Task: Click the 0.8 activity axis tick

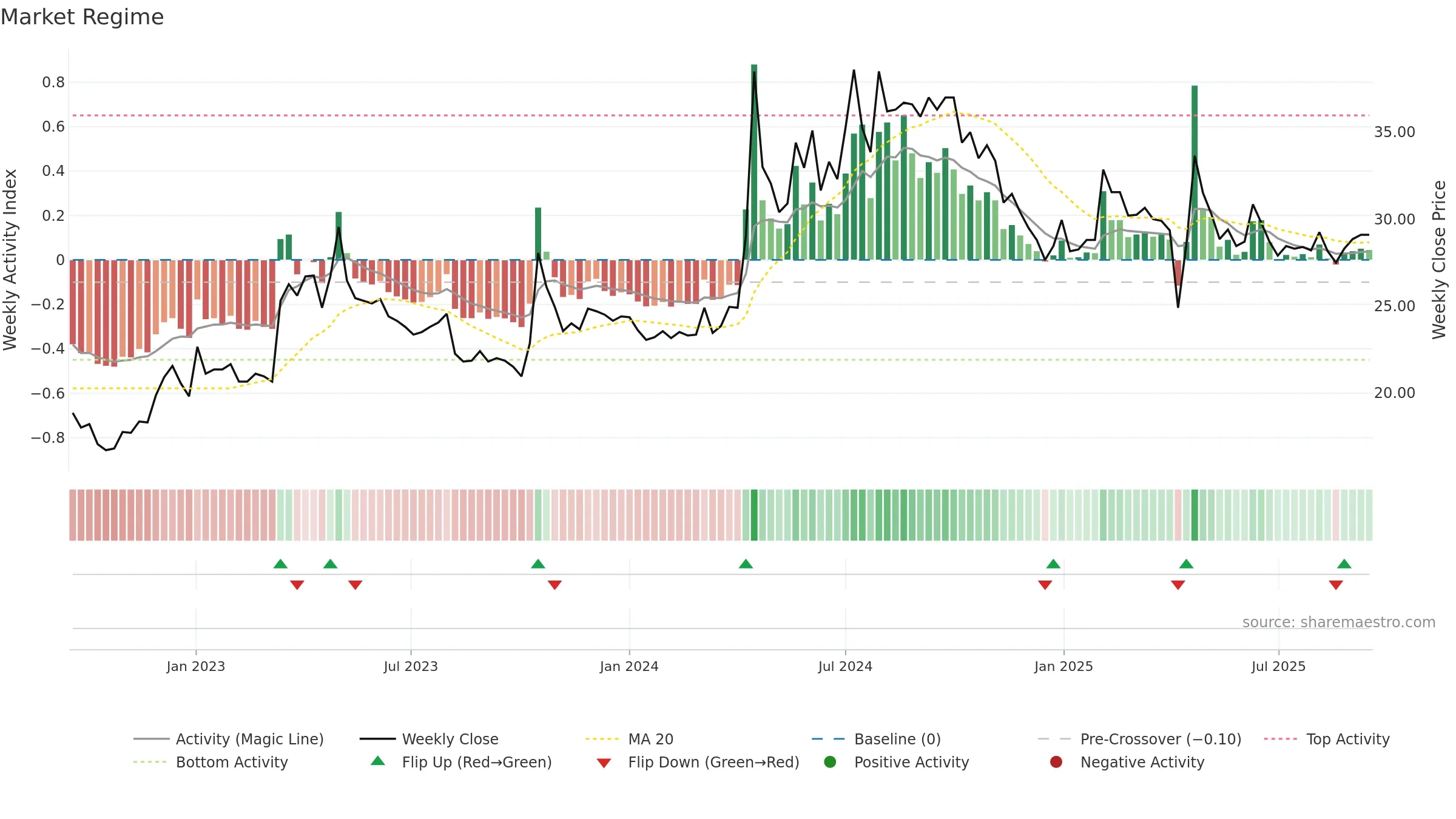Action: [x=53, y=82]
